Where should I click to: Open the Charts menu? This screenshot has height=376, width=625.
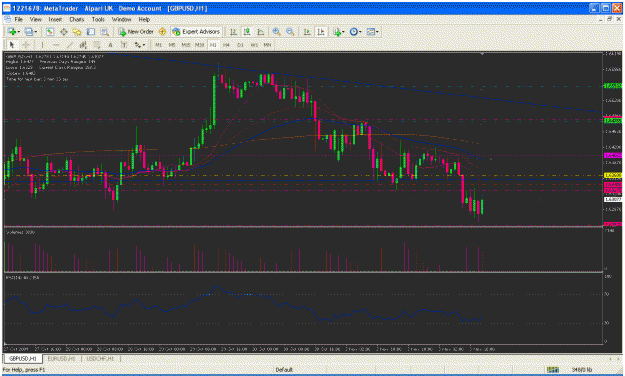pyautogui.click(x=77, y=19)
